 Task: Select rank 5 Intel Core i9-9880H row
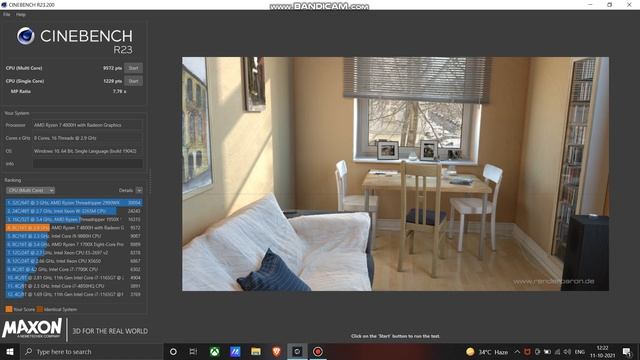click(x=74, y=236)
